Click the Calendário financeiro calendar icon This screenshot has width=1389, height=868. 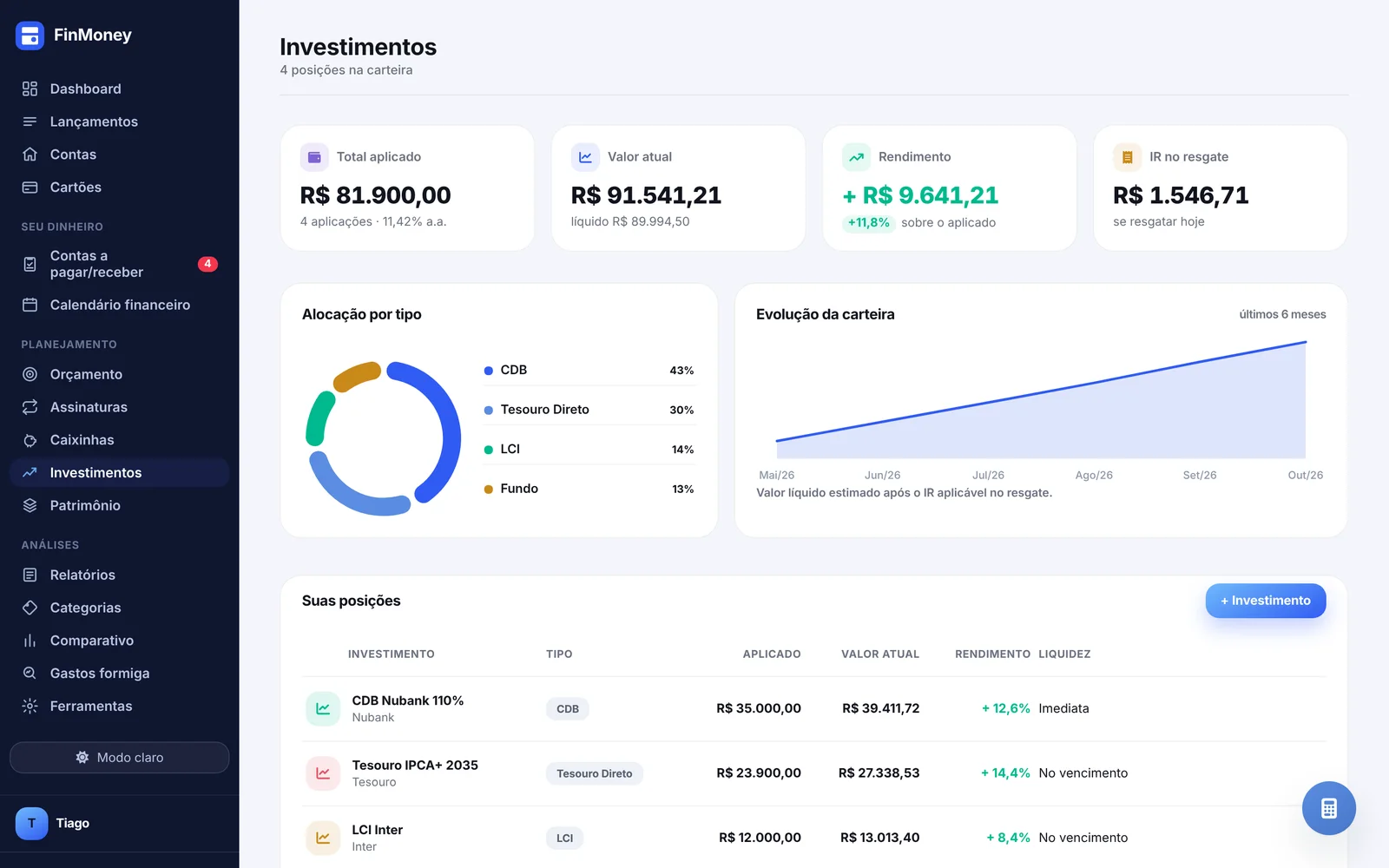pos(30,305)
